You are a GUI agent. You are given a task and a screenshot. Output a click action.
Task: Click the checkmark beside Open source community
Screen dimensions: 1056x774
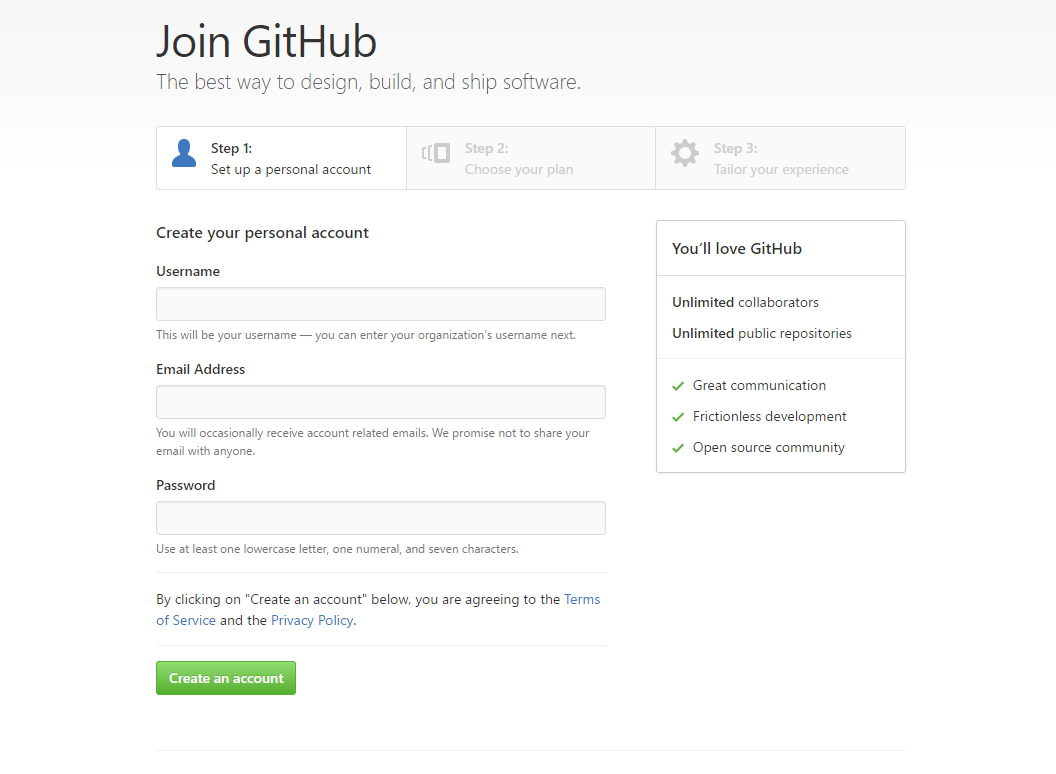(678, 448)
